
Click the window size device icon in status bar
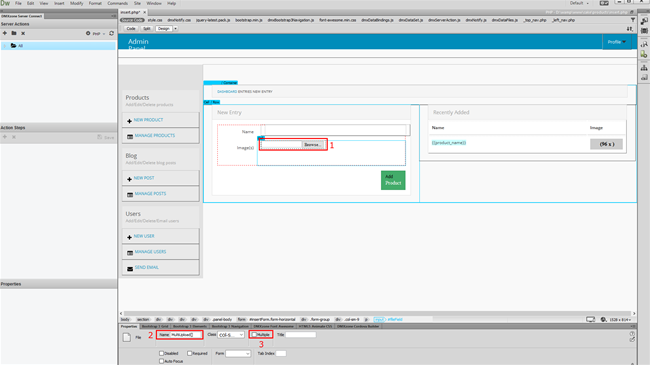click(x=590, y=319)
